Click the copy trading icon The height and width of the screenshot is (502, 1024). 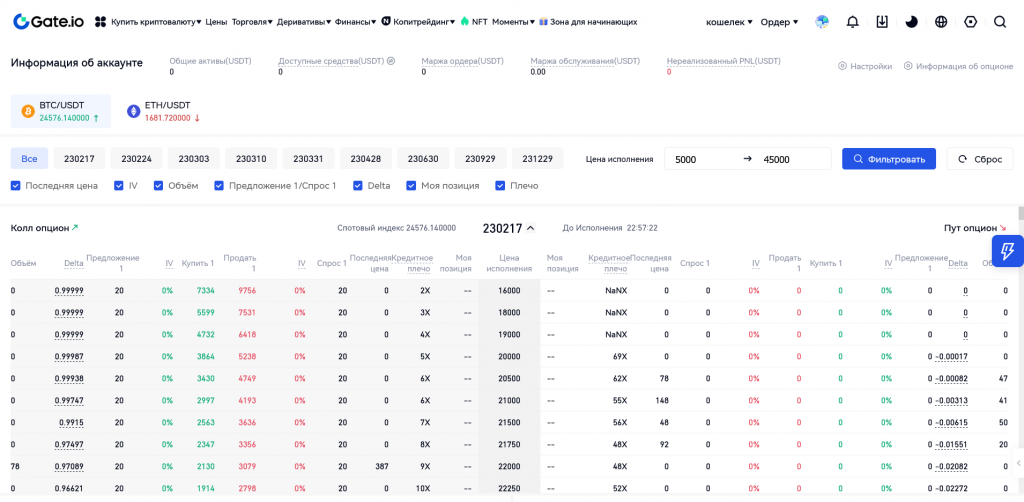pos(386,22)
